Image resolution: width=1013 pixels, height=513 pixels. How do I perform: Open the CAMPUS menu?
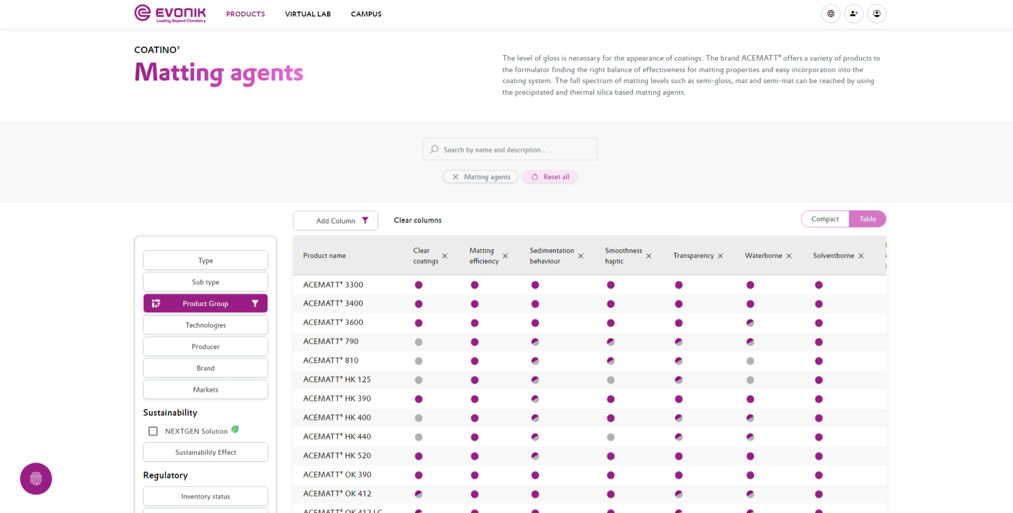click(x=366, y=14)
